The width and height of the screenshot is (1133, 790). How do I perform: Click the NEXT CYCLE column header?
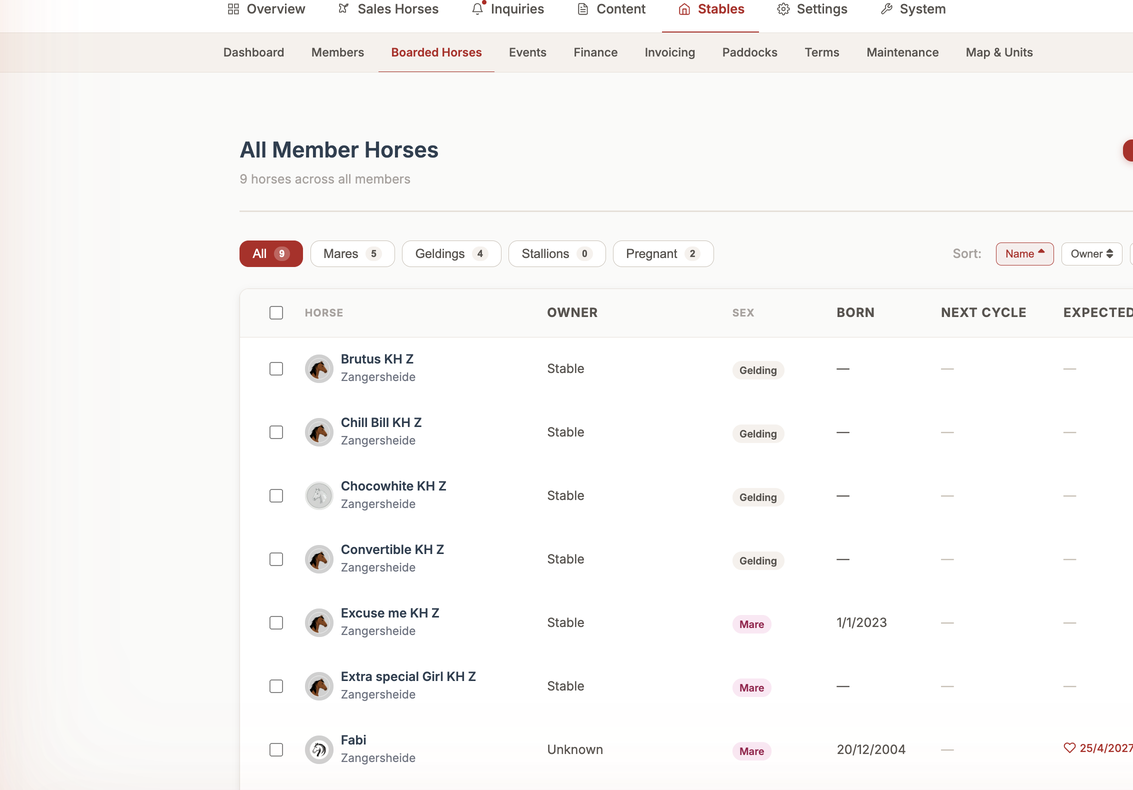pyautogui.click(x=983, y=312)
